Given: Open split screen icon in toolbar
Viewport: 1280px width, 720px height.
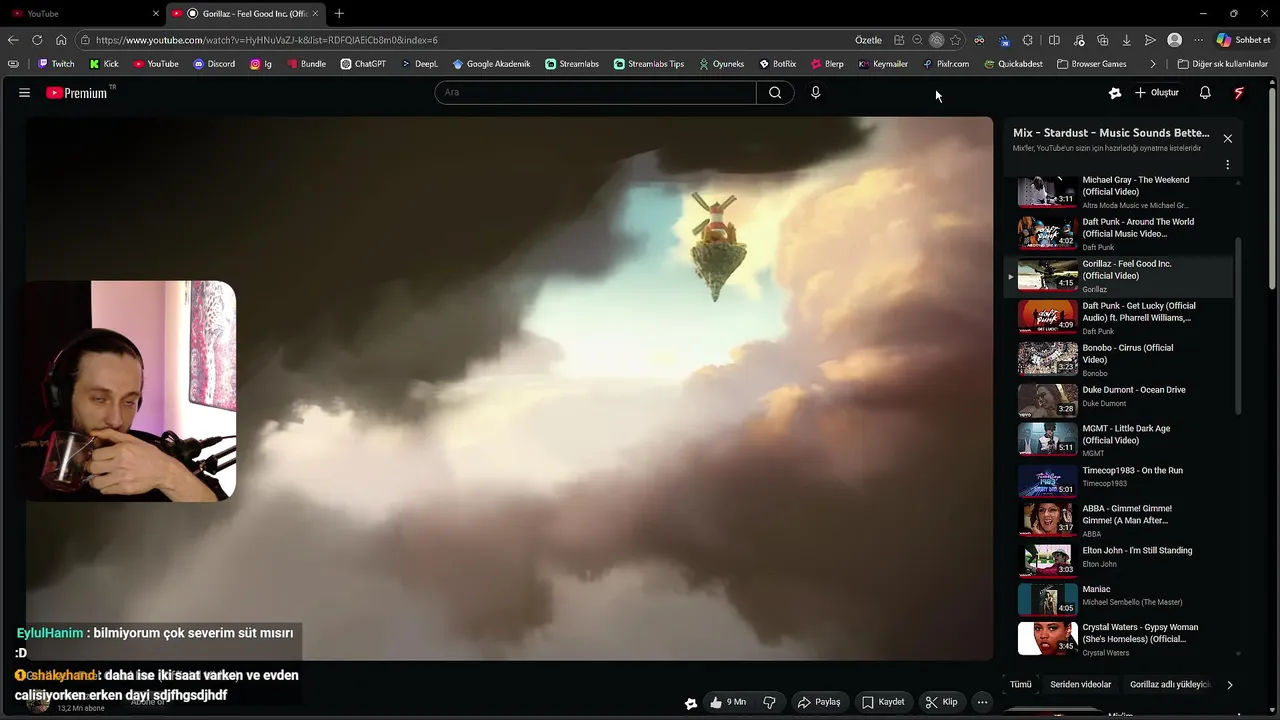Looking at the screenshot, I should [x=1054, y=40].
